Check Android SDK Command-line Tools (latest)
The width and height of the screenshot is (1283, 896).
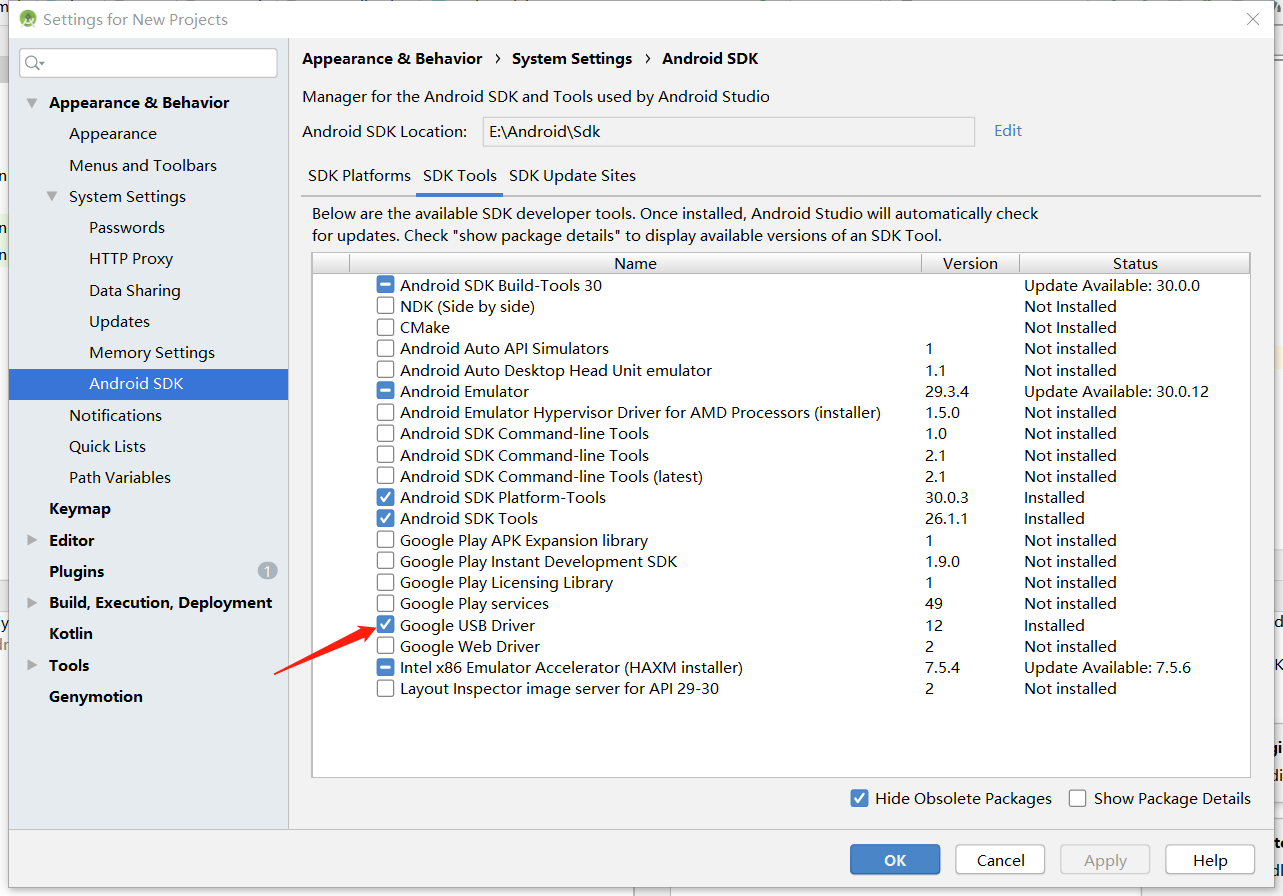pyautogui.click(x=385, y=476)
